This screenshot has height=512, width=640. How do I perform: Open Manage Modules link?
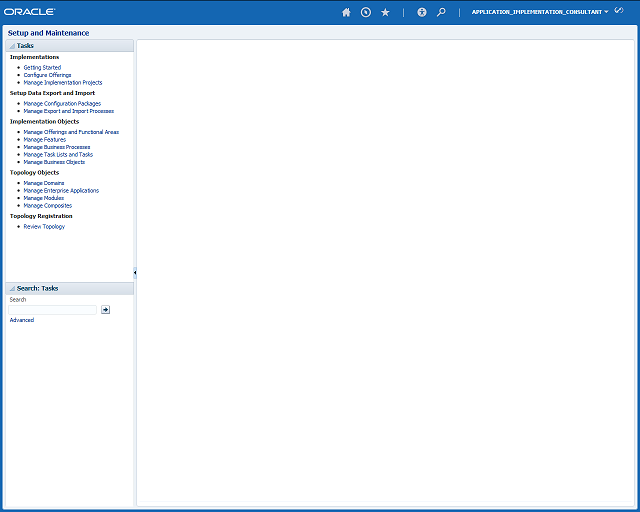44,198
